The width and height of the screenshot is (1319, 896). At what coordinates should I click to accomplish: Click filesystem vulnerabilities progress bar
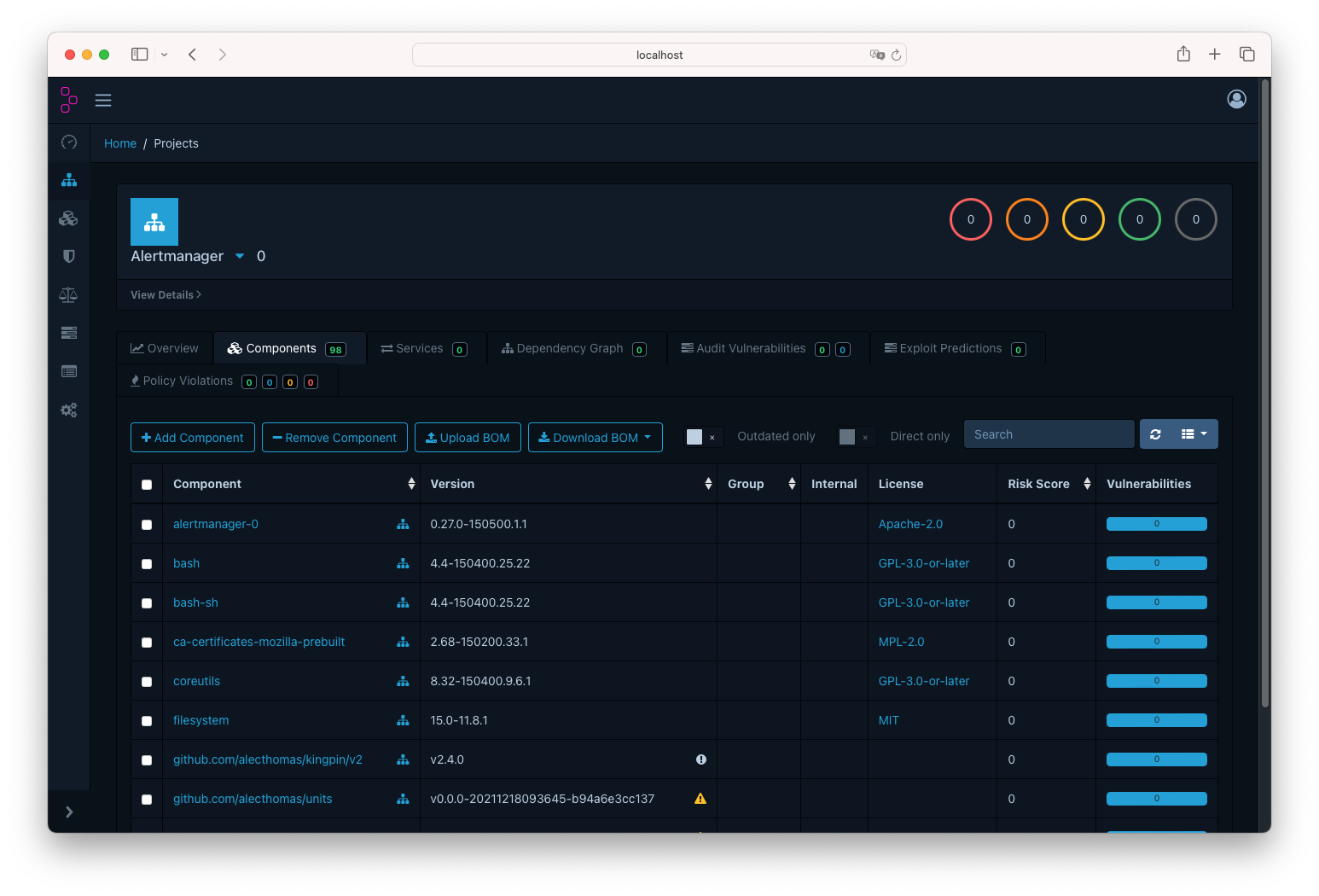point(1157,720)
